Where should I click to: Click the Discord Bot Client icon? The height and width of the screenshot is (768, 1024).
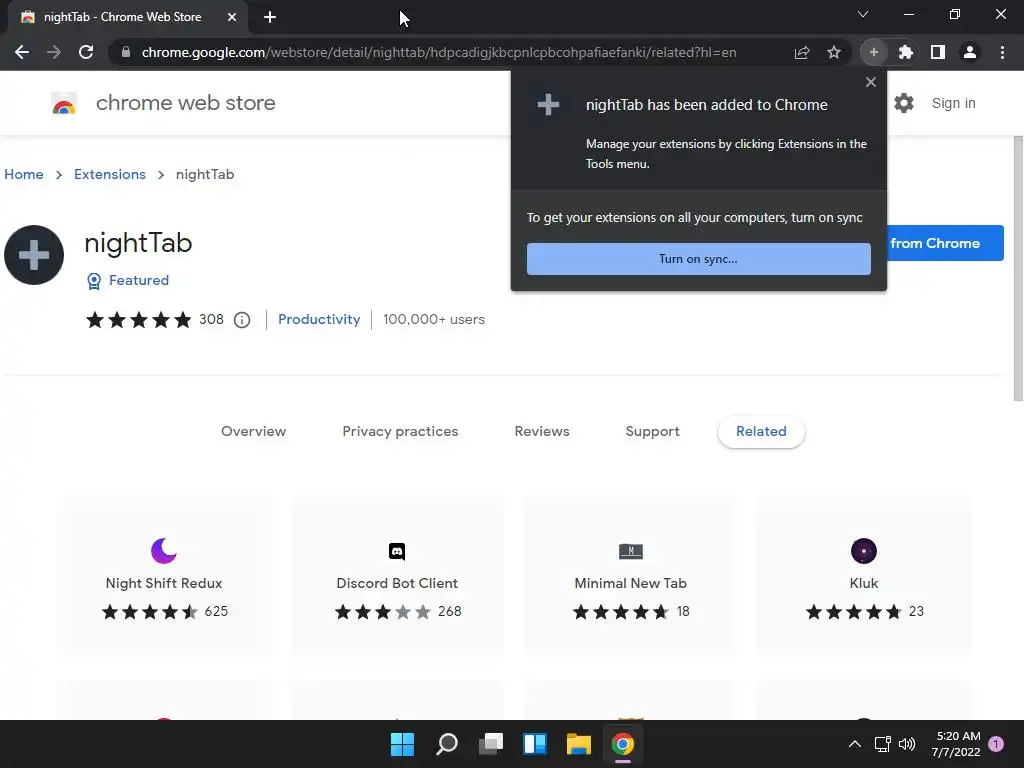pos(397,551)
